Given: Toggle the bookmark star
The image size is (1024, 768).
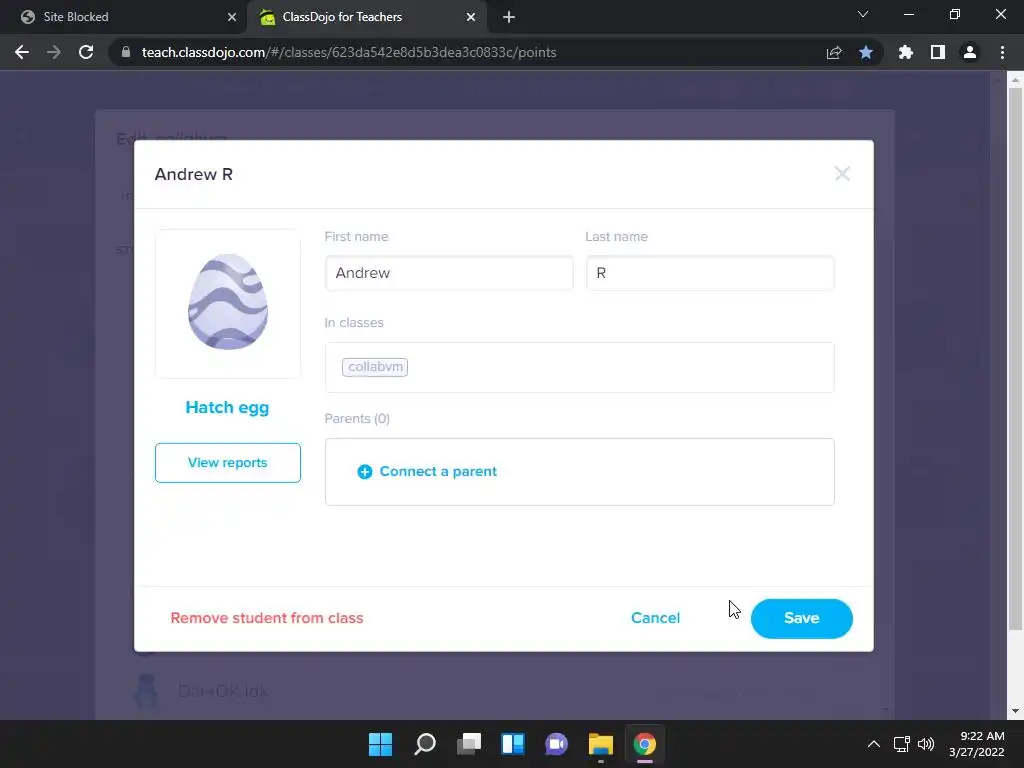Looking at the screenshot, I should click(866, 52).
